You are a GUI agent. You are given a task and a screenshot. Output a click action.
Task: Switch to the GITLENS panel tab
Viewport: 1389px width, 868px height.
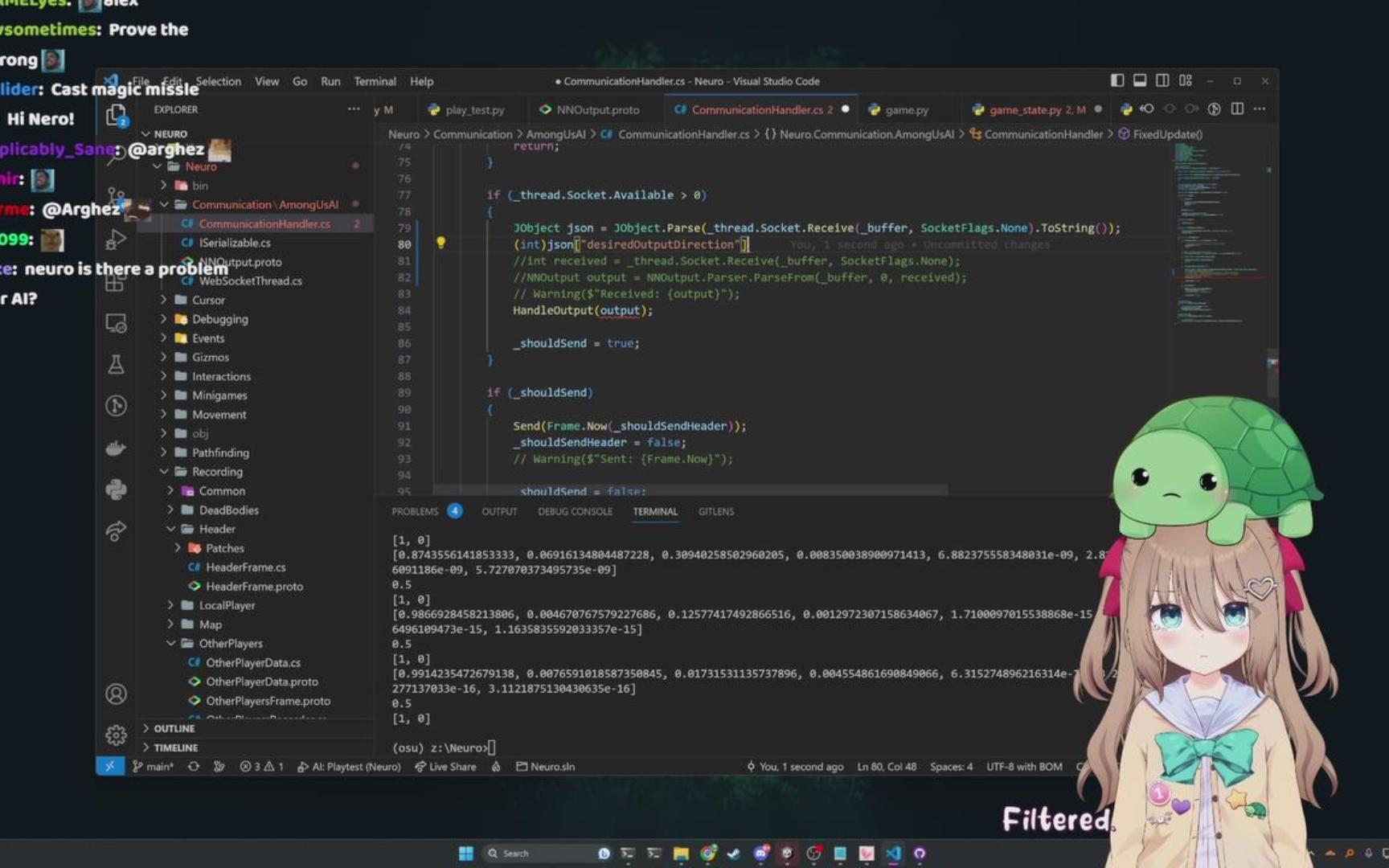pyautogui.click(x=715, y=511)
